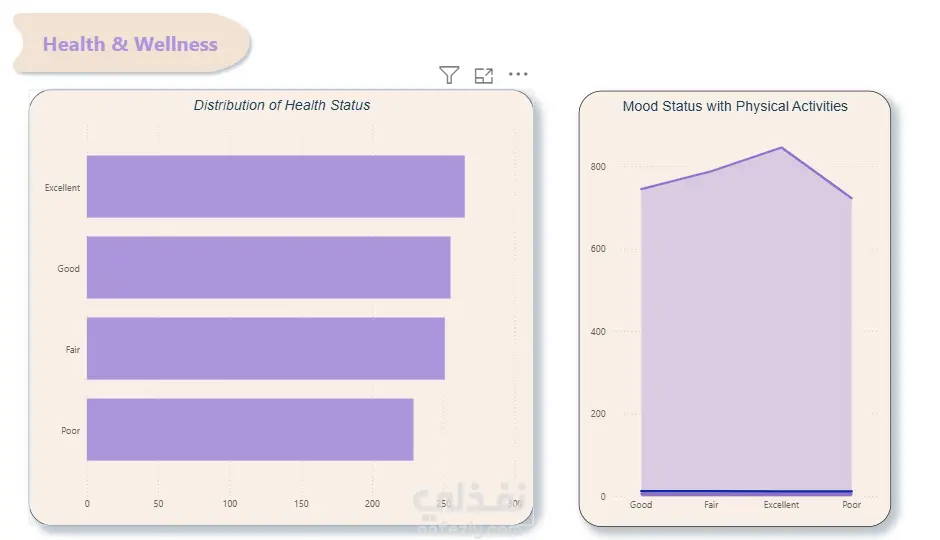Click the Good label on the bar chart axis
The image size is (940, 540).
point(68,269)
